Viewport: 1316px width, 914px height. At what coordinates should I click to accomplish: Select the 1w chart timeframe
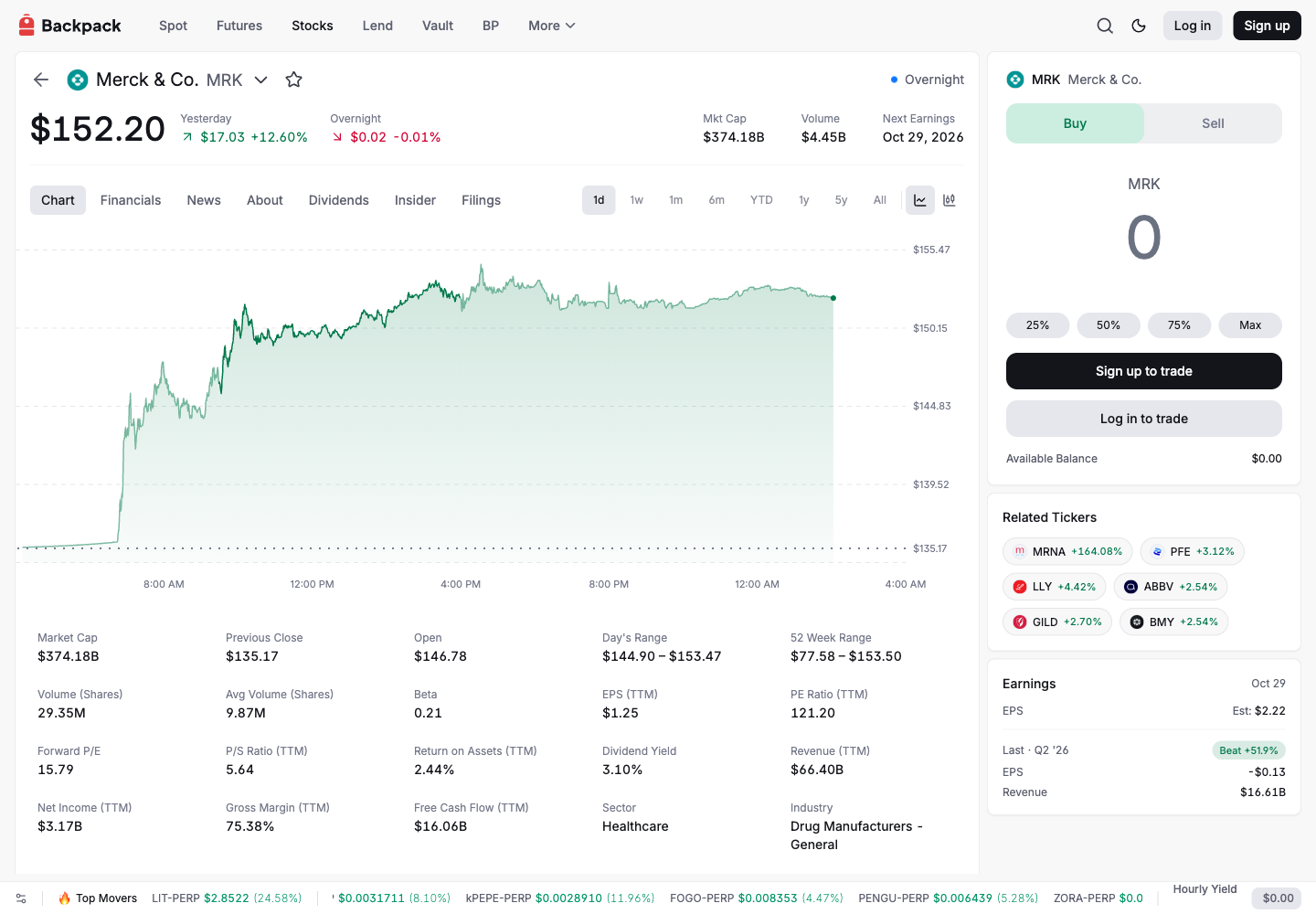[x=636, y=200]
